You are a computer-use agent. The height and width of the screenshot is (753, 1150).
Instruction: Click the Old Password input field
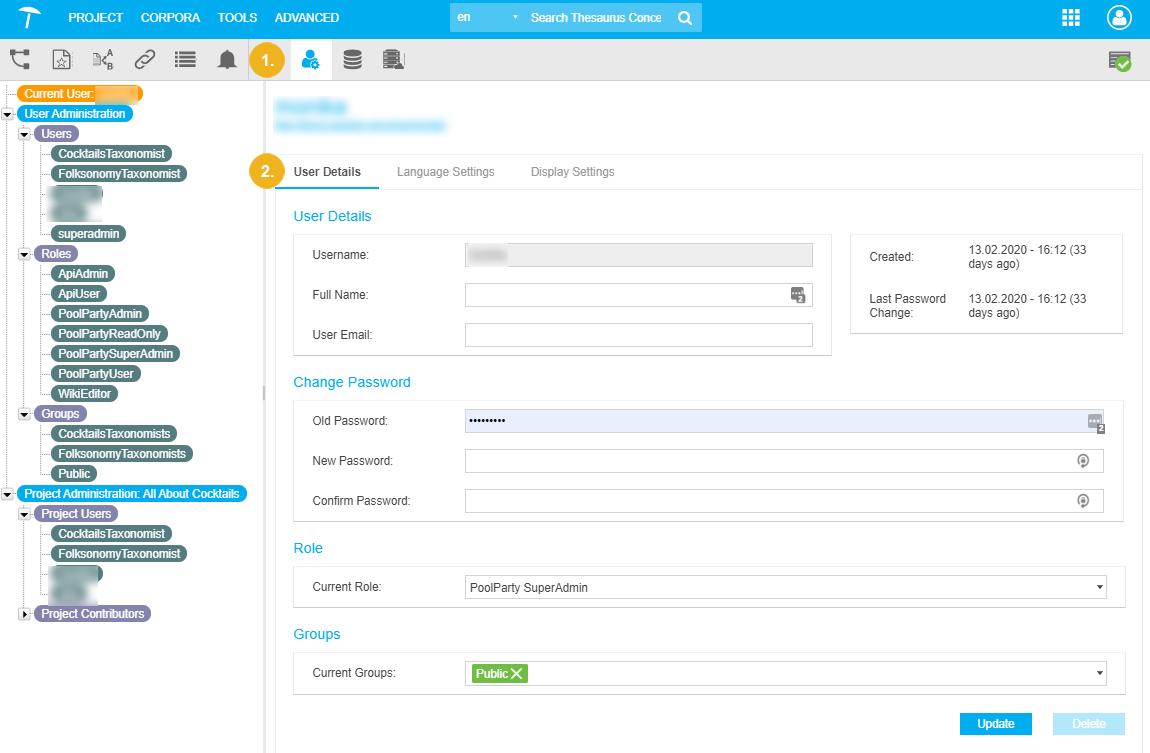pos(784,421)
